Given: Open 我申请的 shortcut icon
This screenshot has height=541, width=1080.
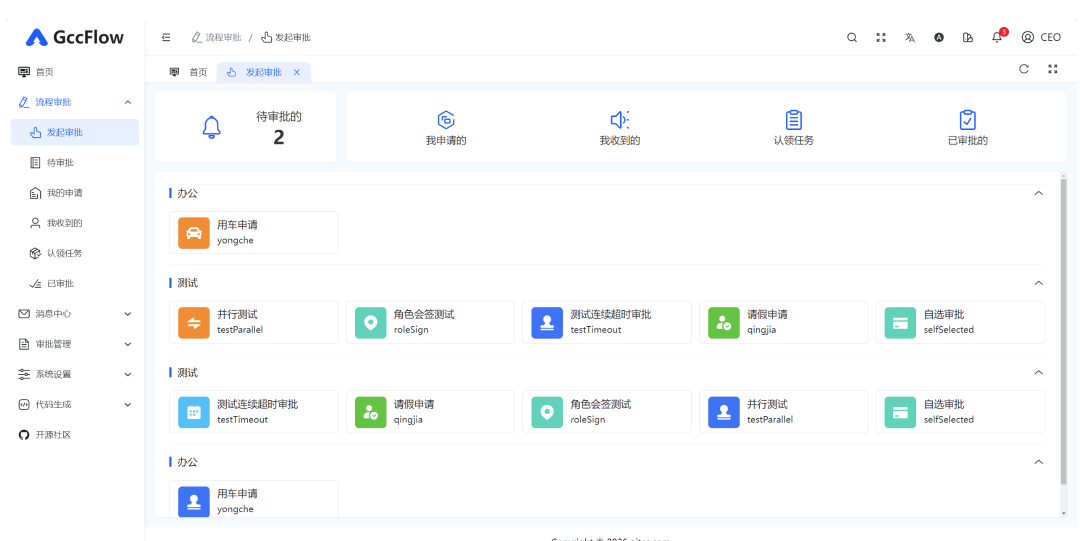Looking at the screenshot, I should coord(446,120).
